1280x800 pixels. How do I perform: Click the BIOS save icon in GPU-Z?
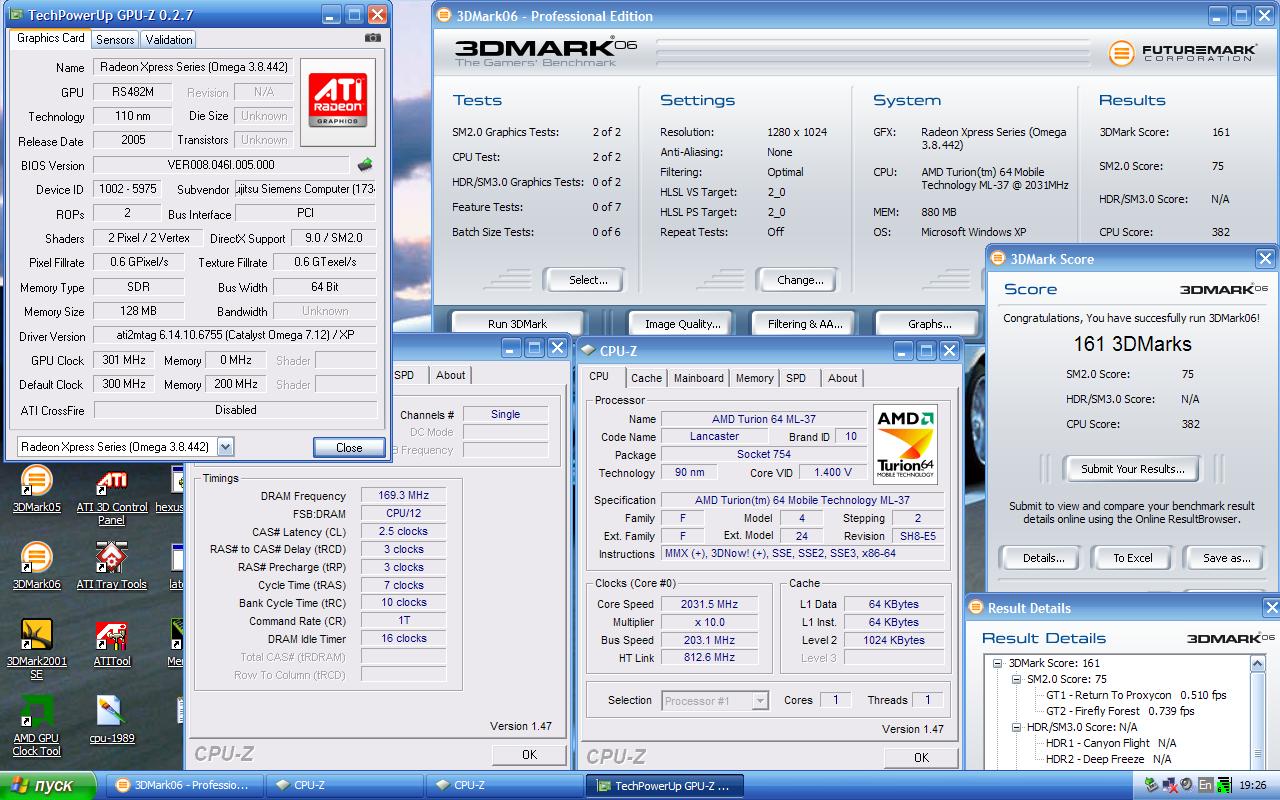(x=365, y=165)
